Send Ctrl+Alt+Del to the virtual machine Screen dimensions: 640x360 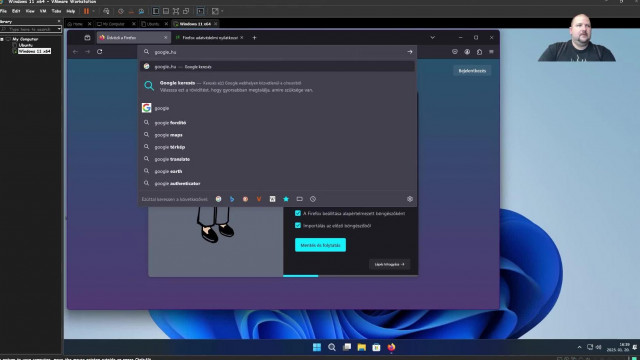tap(106, 11)
